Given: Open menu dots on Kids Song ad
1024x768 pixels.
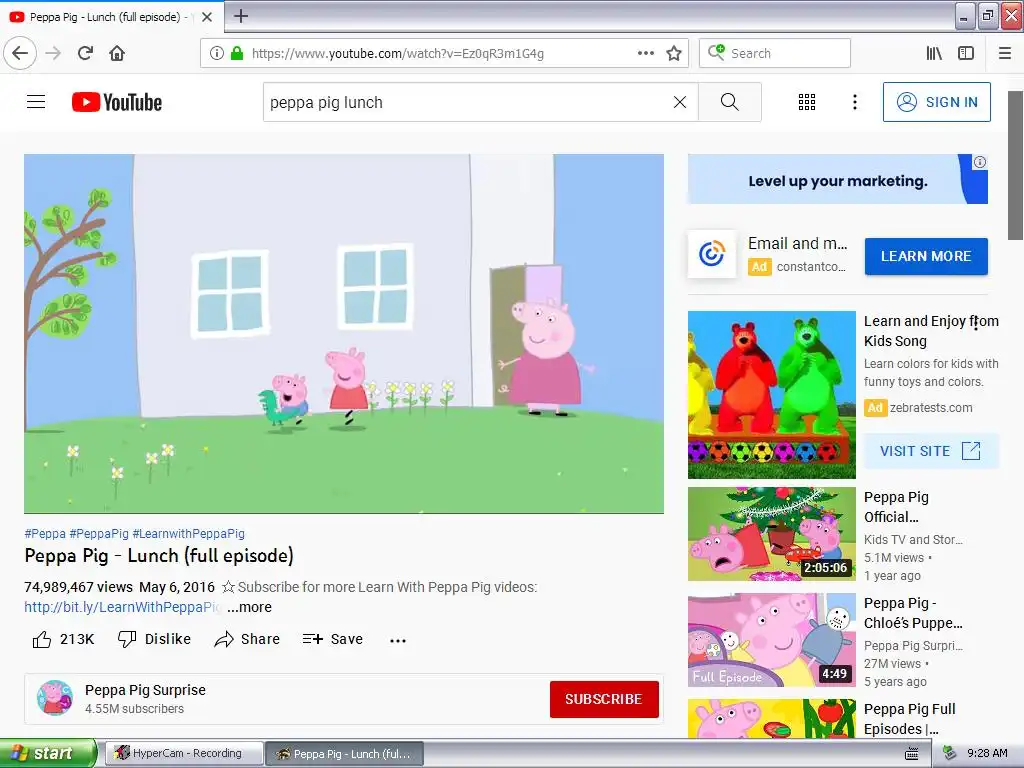Looking at the screenshot, I should pos(976,323).
